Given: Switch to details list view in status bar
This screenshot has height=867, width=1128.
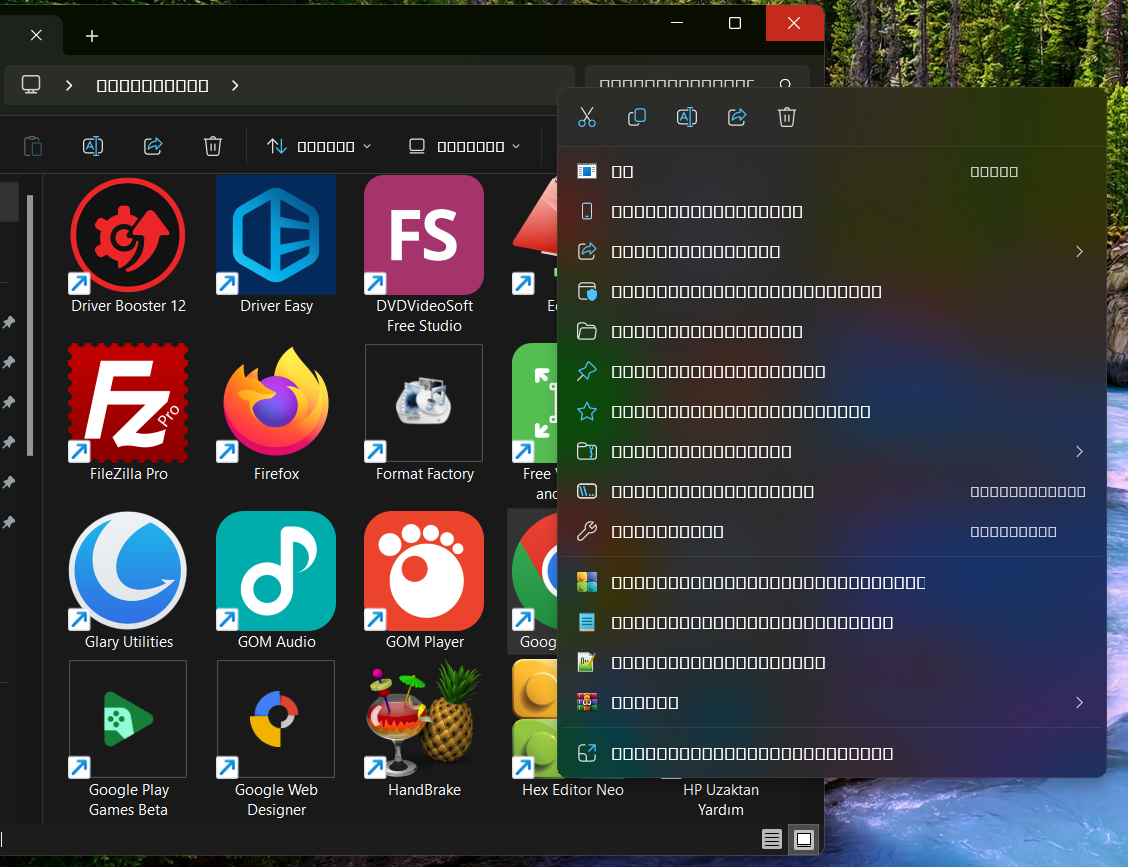Looking at the screenshot, I should (772, 839).
